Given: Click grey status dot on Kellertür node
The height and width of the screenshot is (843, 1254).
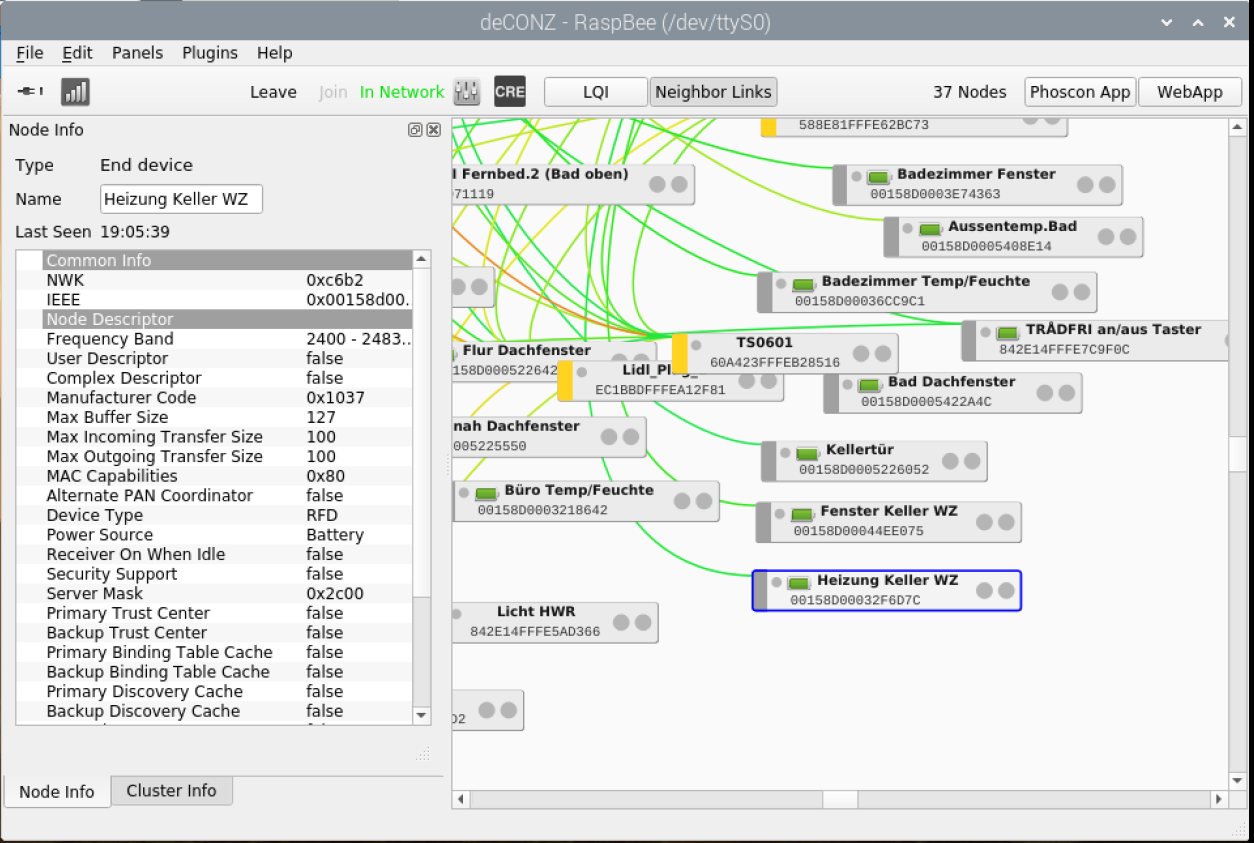Looking at the screenshot, I should pyautogui.click(x=784, y=452).
